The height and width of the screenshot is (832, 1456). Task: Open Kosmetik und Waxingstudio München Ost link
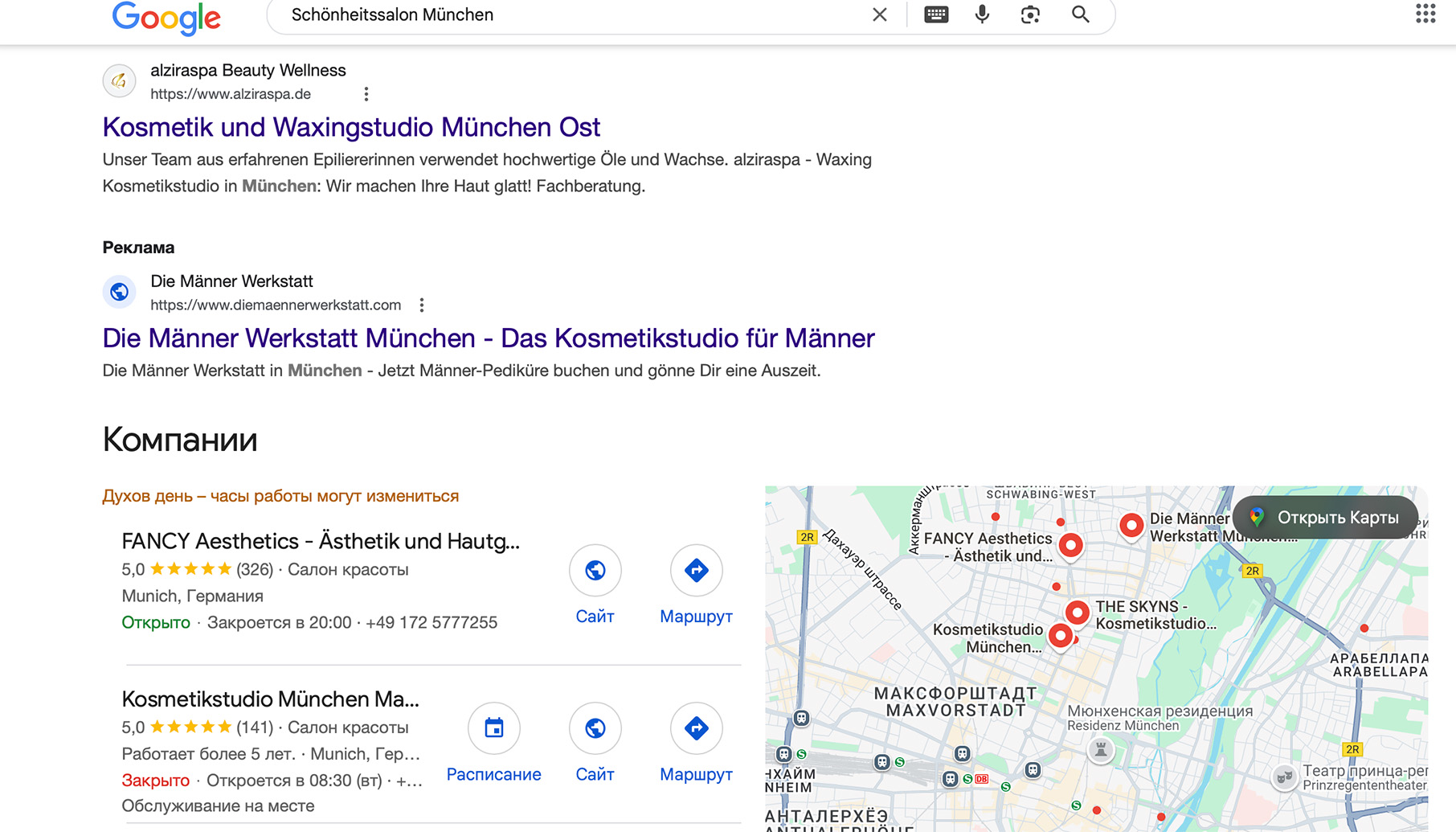[351, 127]
